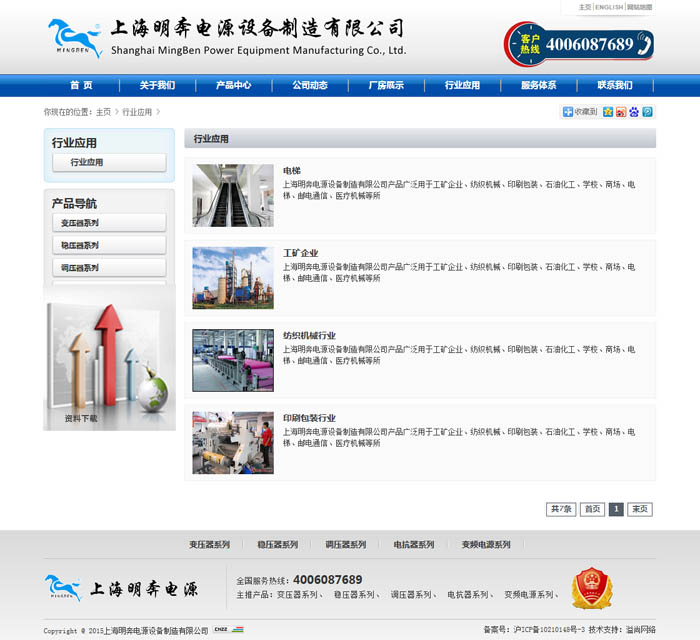Click the 资料下载 download banner image
This screenshot has width=700, height=640.
coord(109,365)
